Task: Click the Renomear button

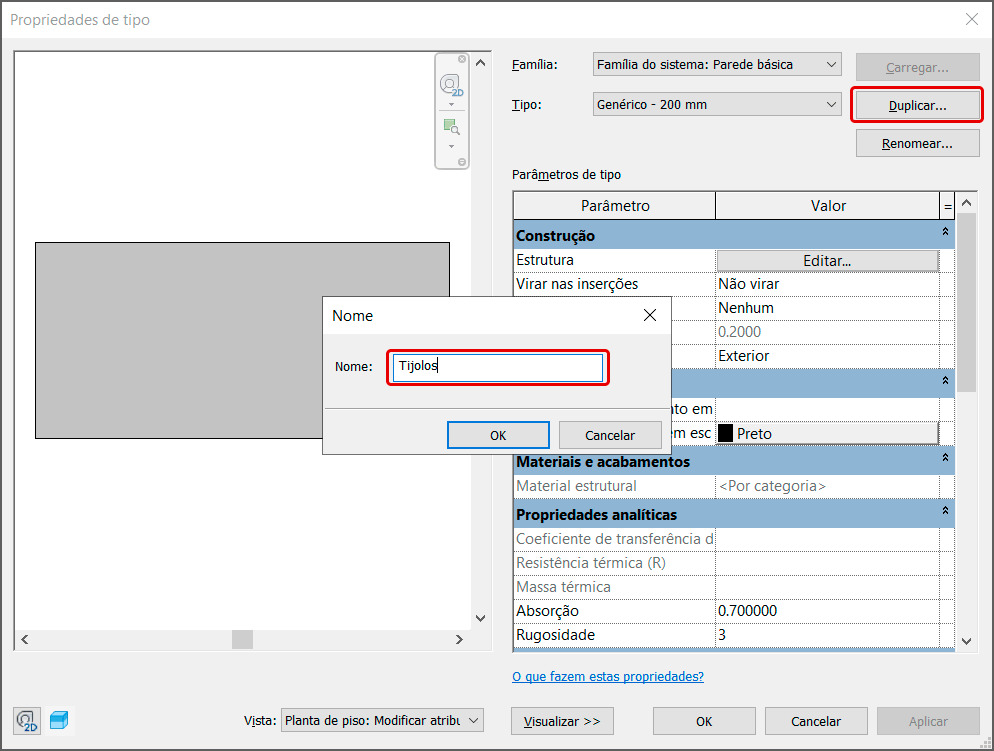Action: pyautogui.click(x=916, y=142)
